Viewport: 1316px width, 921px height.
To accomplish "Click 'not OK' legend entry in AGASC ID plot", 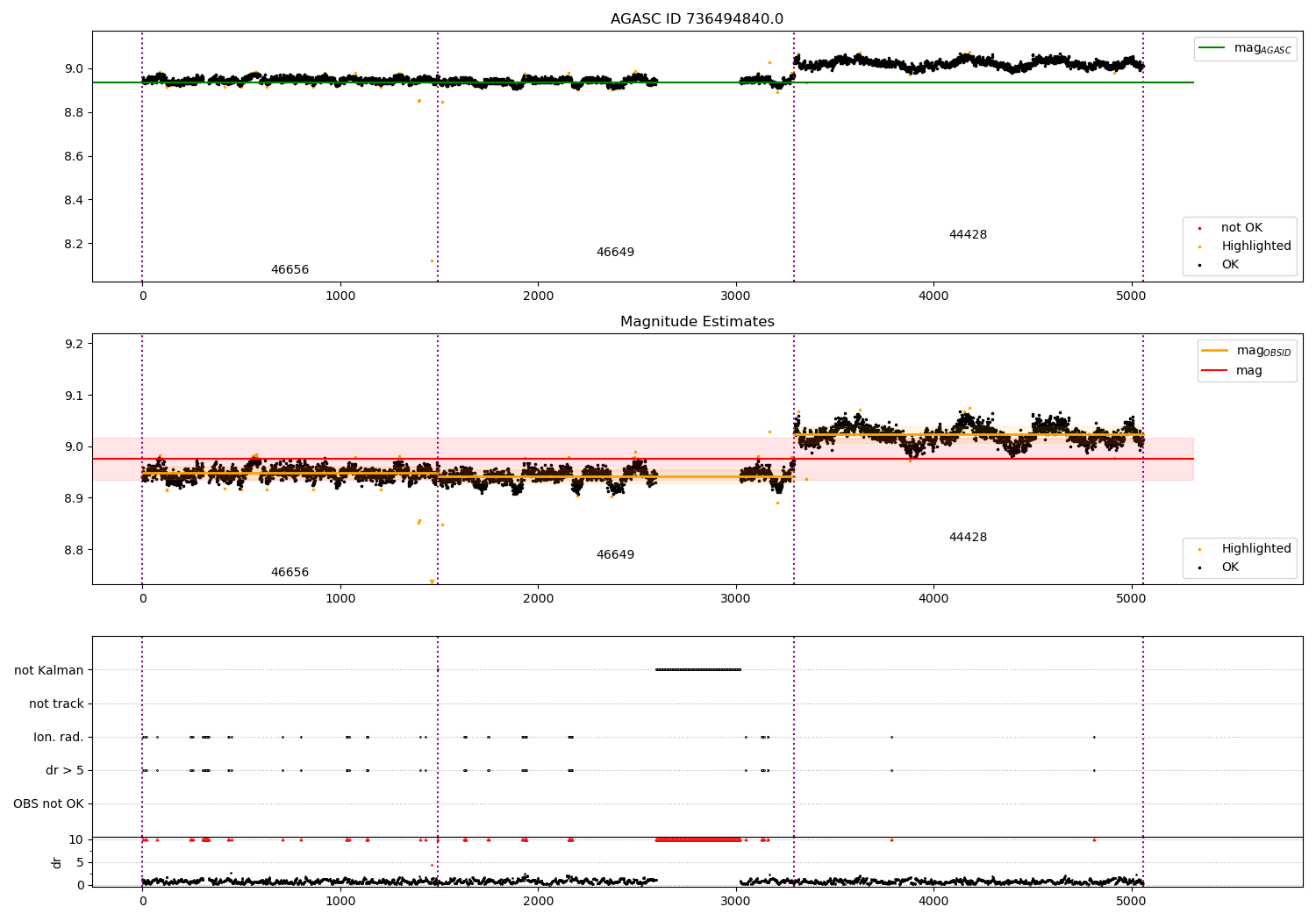I will coord(1241,228).
